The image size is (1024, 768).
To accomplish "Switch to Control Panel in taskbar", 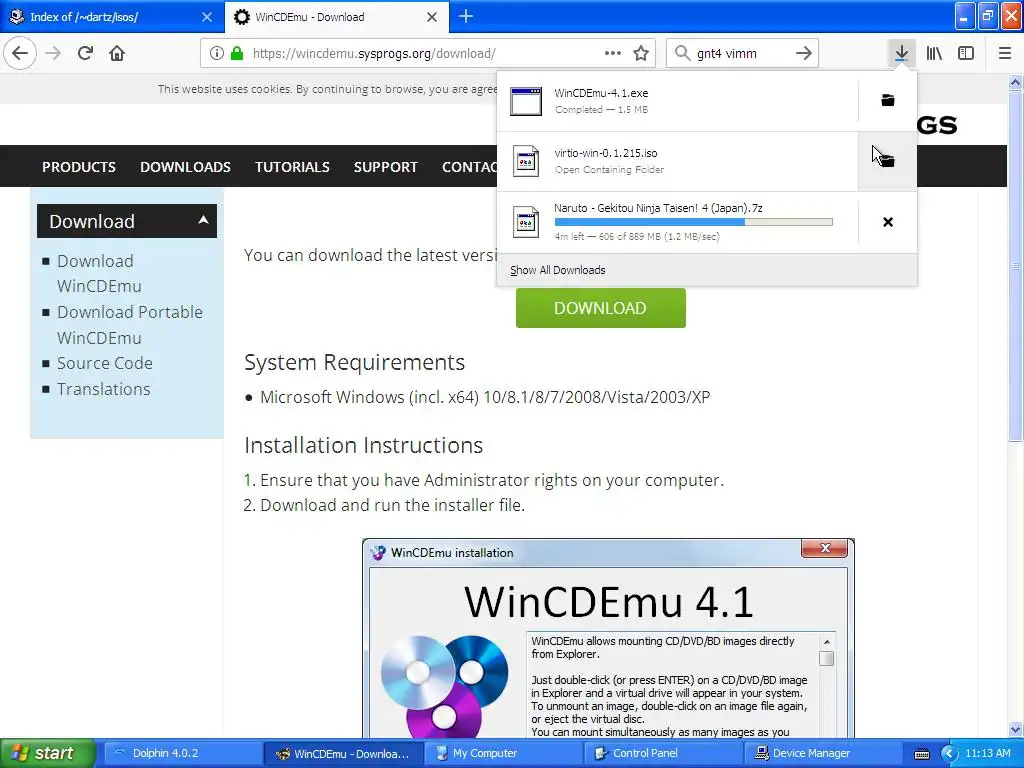I will (663, 753).
